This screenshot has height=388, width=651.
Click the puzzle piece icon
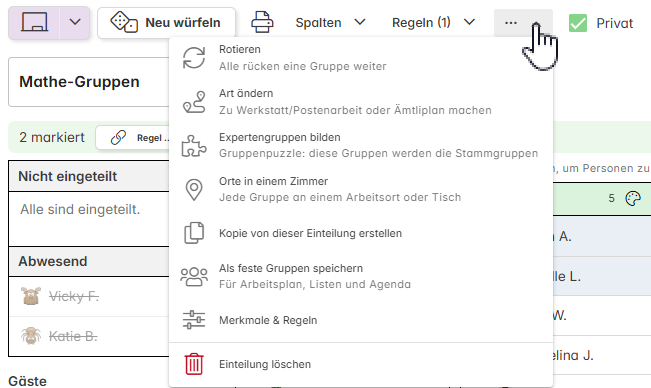coord(194,146)
